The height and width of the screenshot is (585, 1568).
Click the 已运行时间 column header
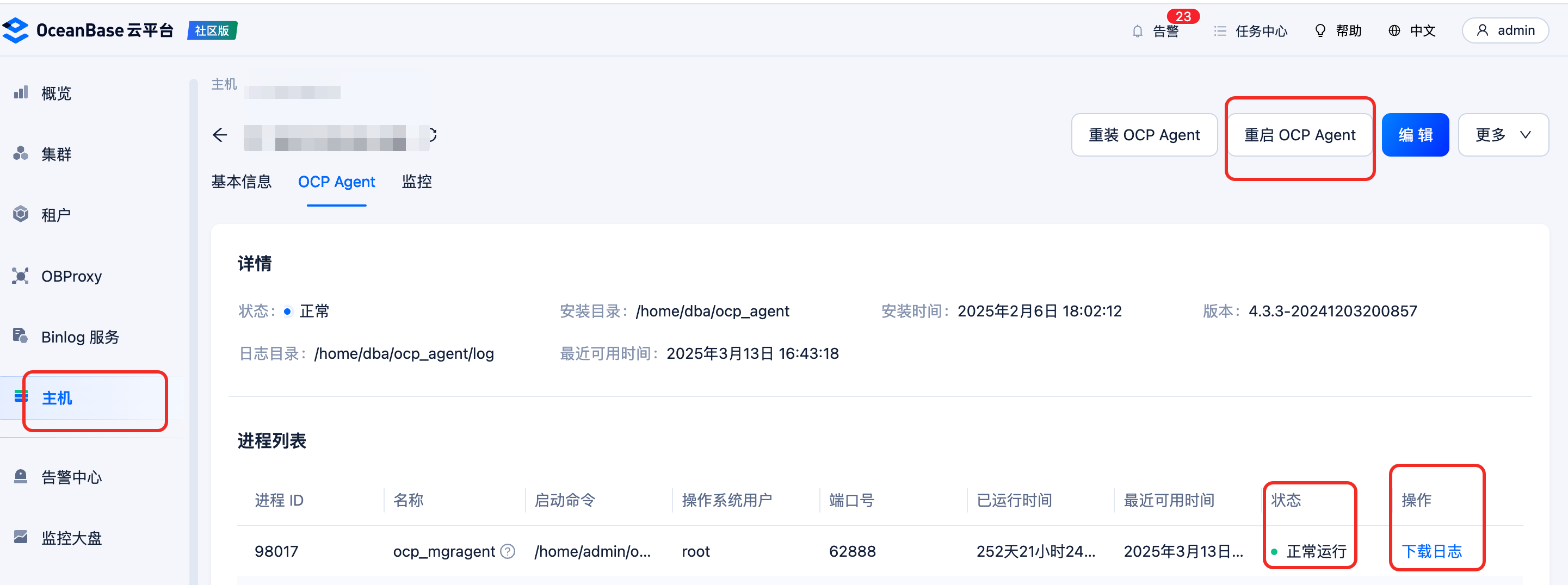tap(1014, 501)
